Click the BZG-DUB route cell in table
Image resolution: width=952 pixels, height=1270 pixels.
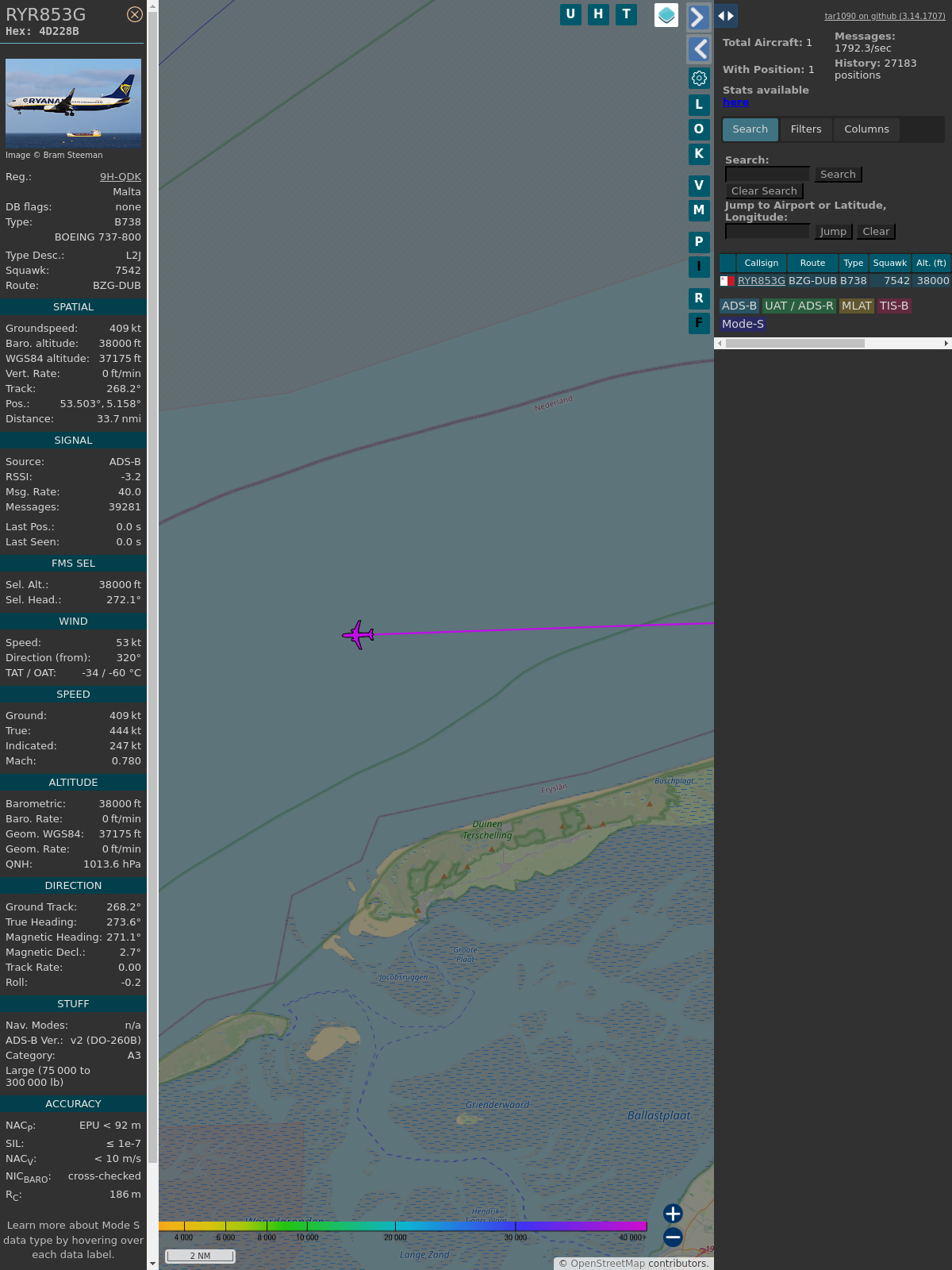(x=812, y=281)
